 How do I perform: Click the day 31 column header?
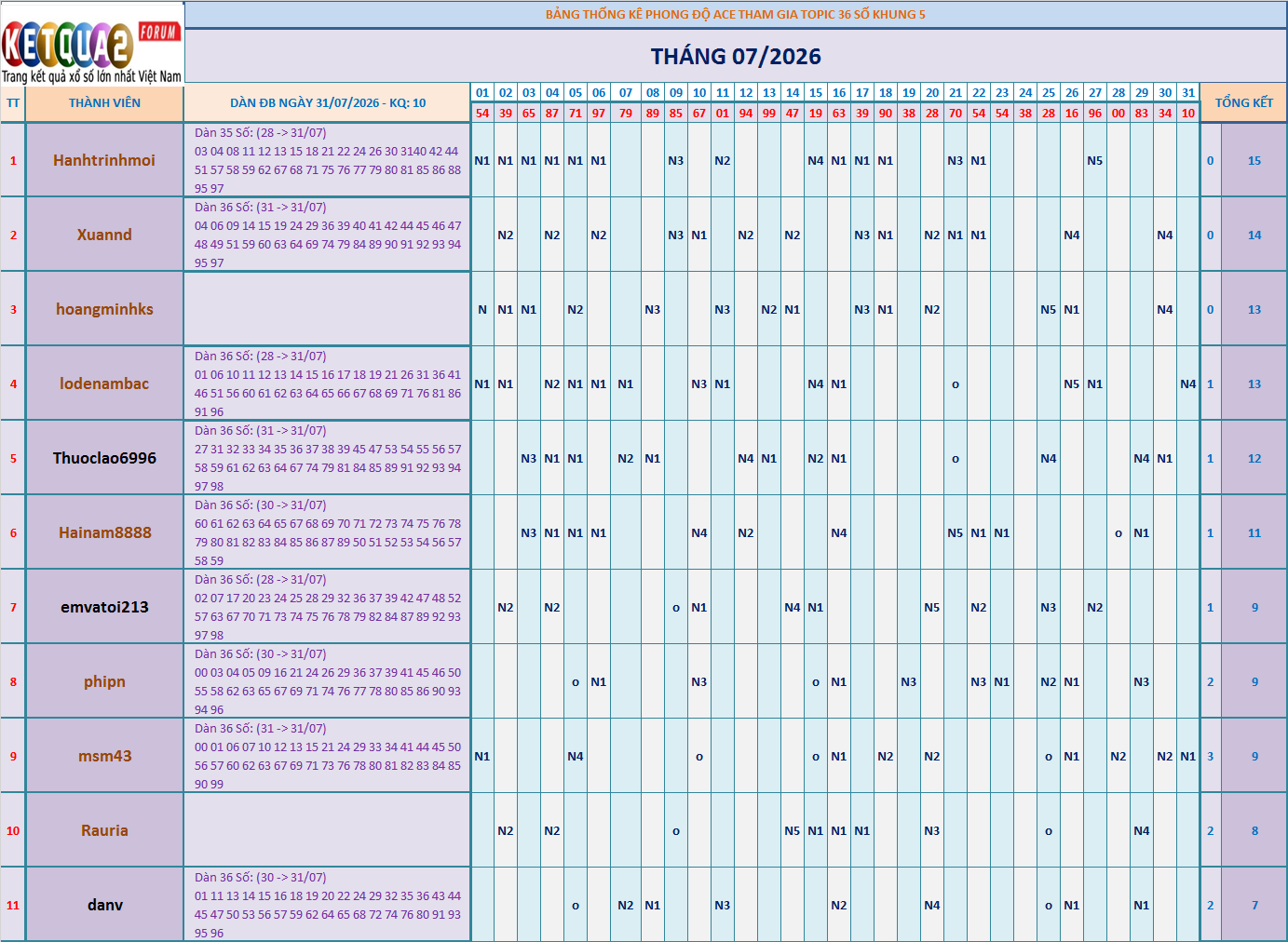click(1188, 92)
